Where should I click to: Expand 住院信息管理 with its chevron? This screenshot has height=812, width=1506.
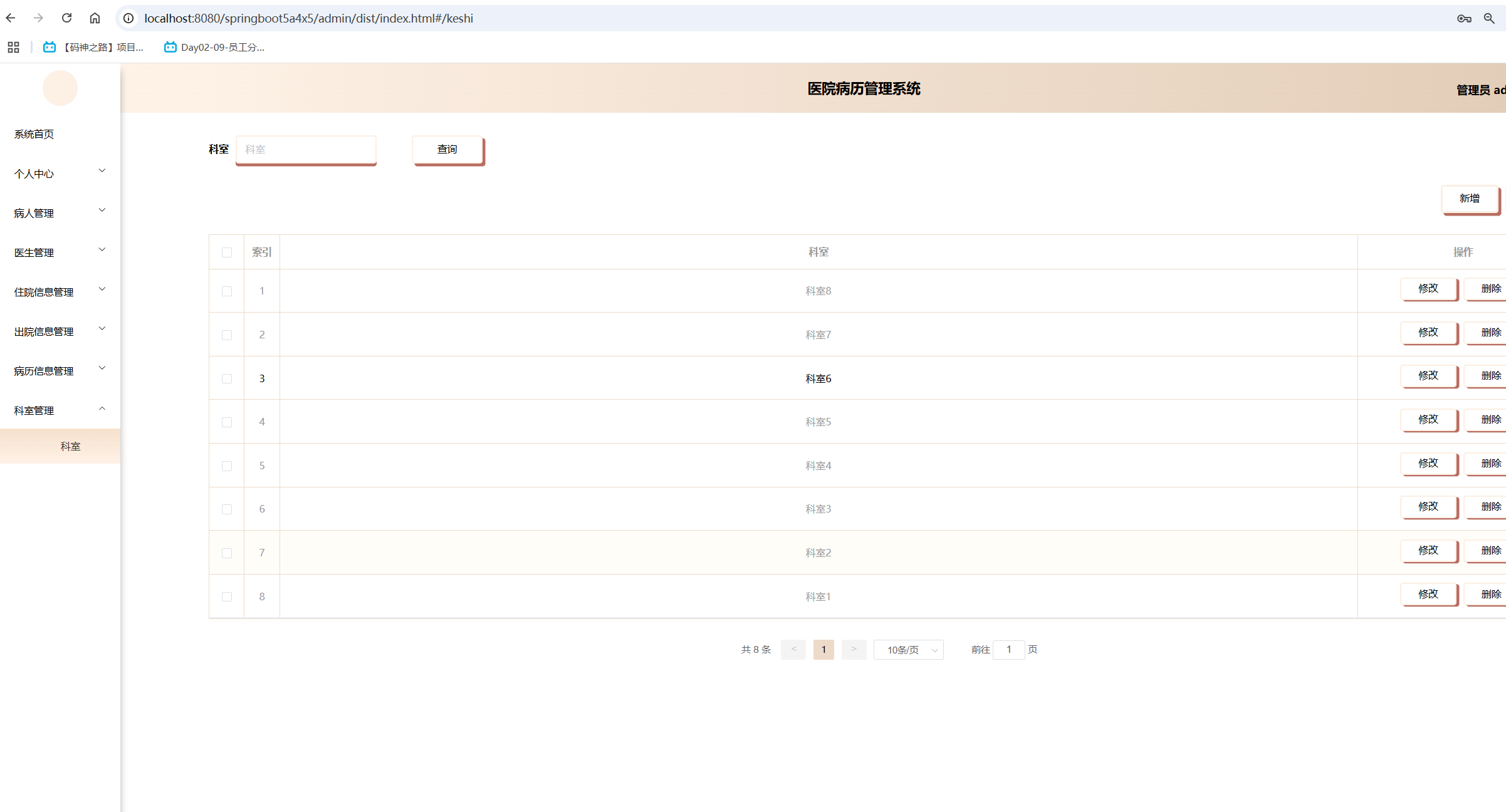click(102, 289)
